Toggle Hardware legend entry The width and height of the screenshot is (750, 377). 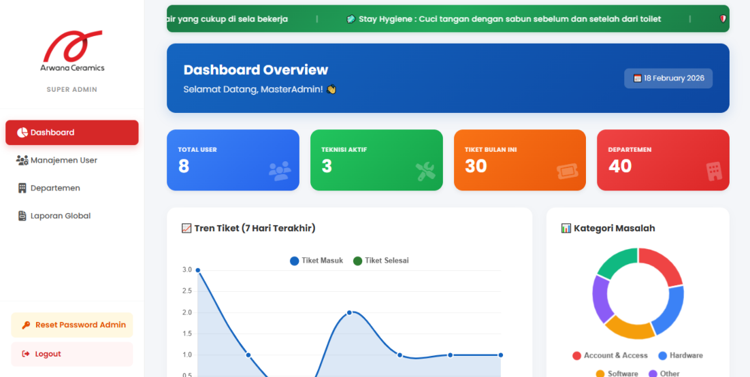coord(681,355)
